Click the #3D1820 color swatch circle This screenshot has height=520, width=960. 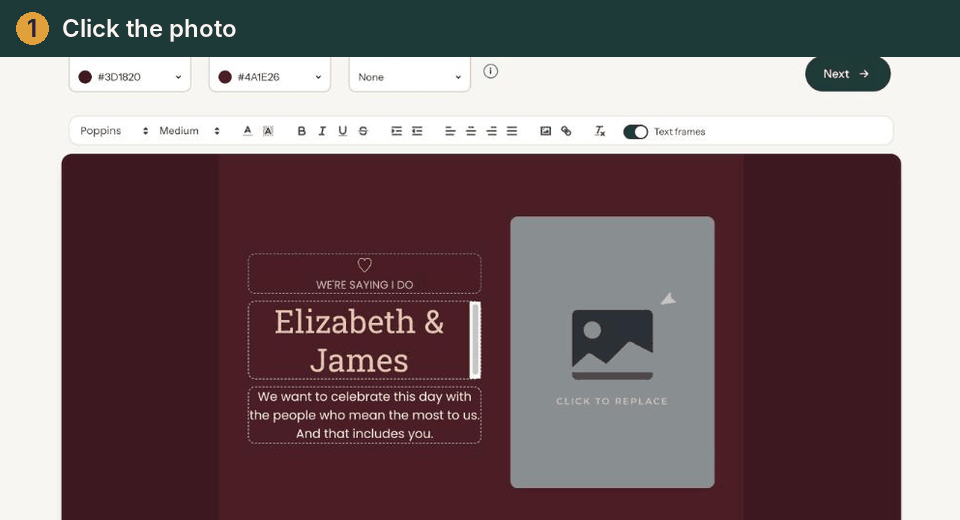point(85,77)
